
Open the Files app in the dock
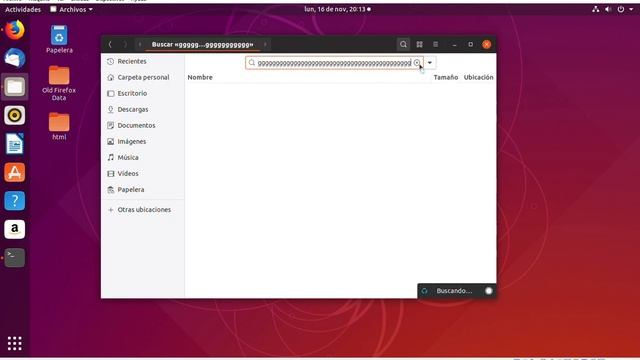tap(15, 87)
